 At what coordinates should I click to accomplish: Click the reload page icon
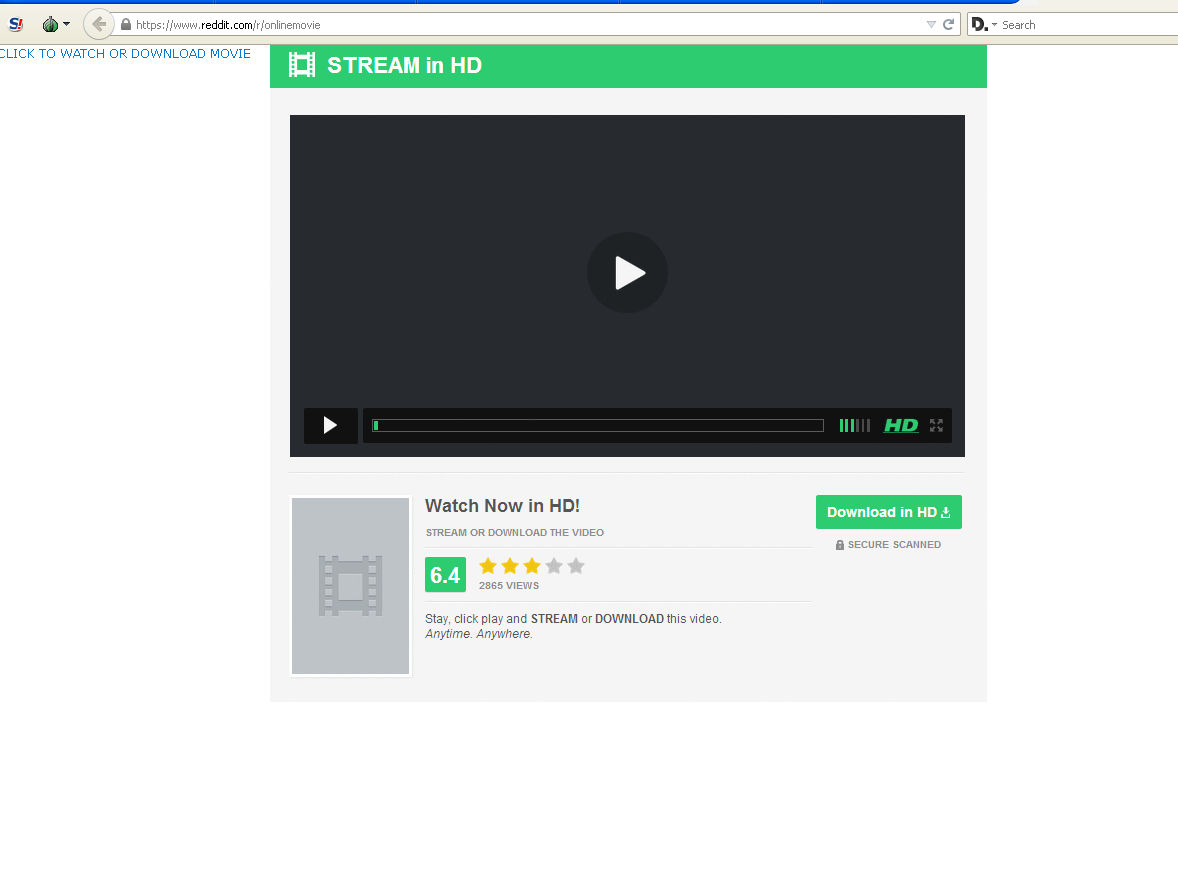pos(948,24)
